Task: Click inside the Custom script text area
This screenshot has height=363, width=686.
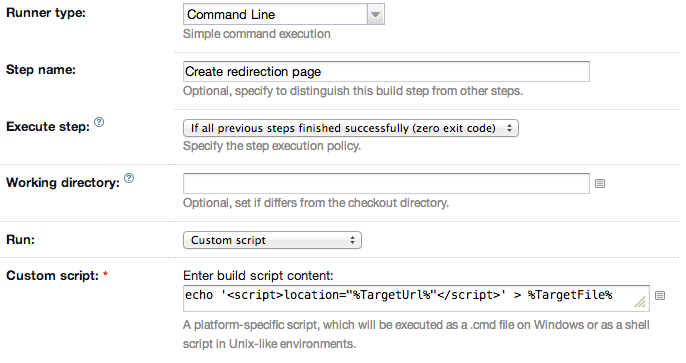Action: pyautogui.click(x=416, y=298)
